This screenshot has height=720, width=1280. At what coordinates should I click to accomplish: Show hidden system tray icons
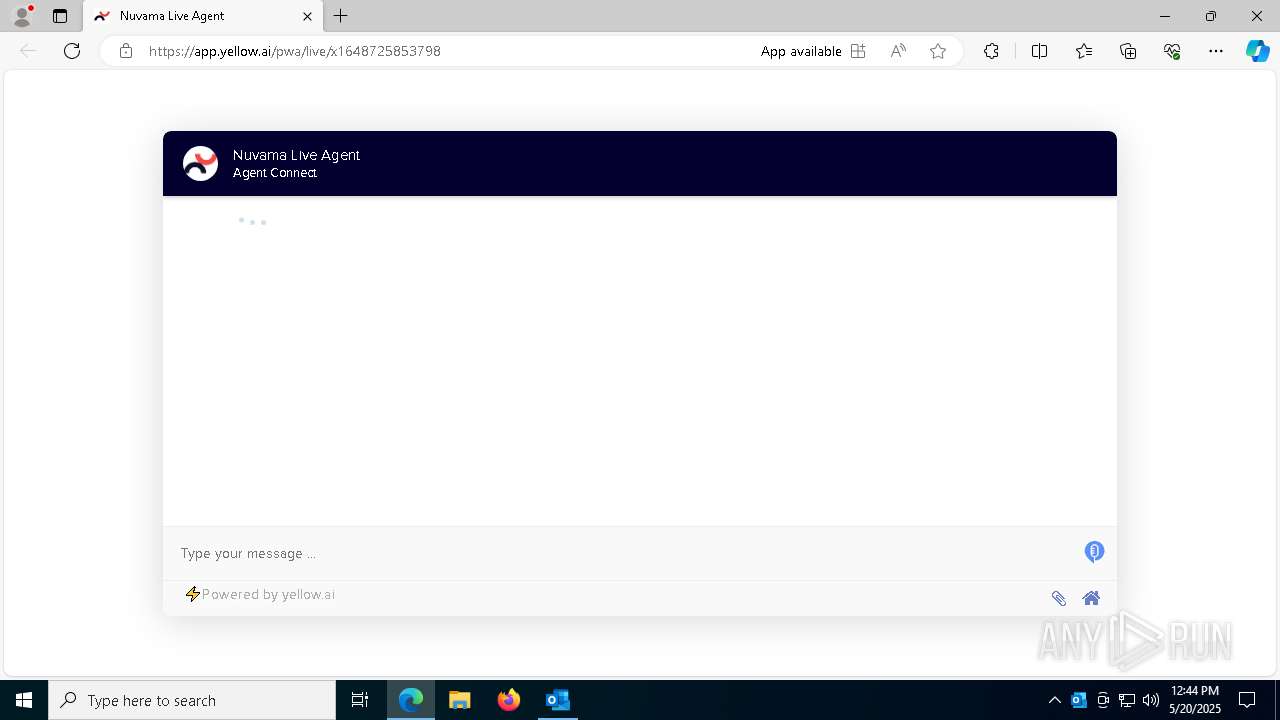(x=1054, y=700)
